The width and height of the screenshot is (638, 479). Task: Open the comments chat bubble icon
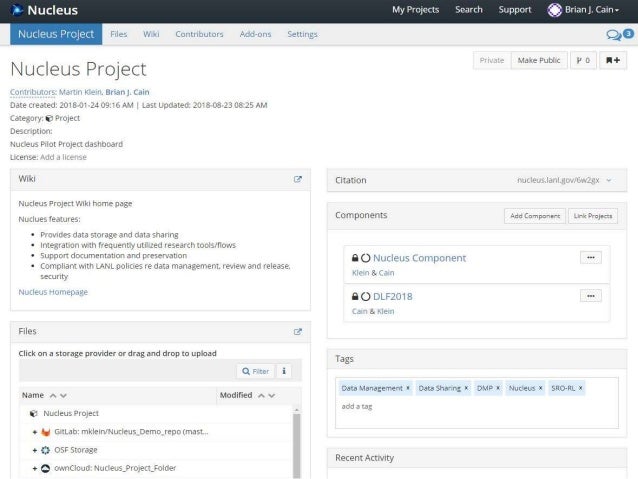[614, 34]
